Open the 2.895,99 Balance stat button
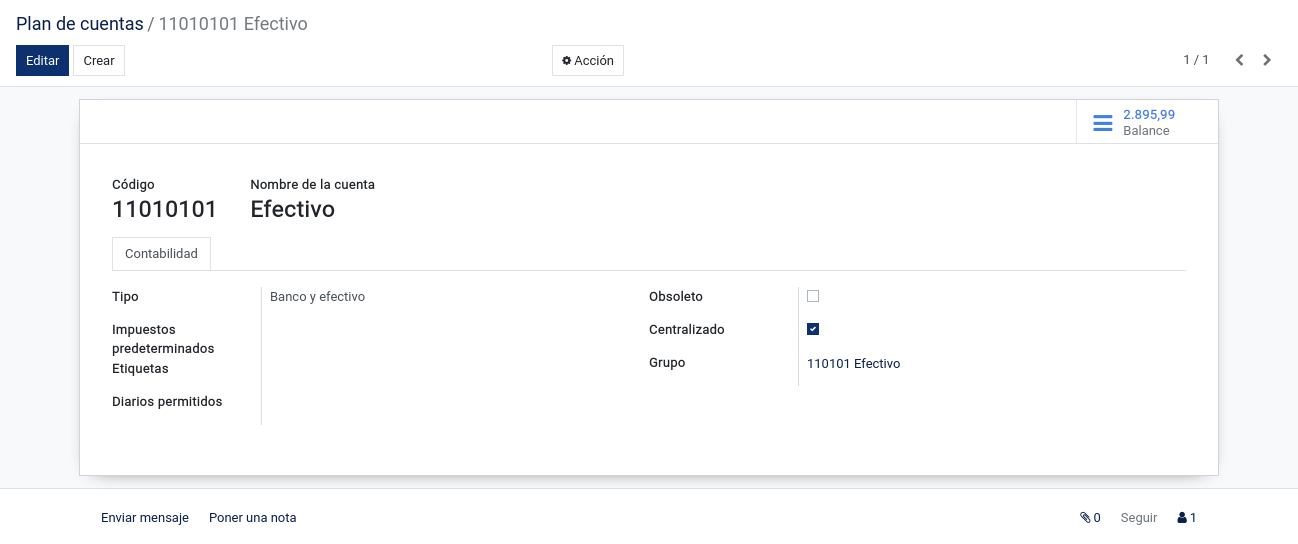1298x544 pixels. (1147, 122)
